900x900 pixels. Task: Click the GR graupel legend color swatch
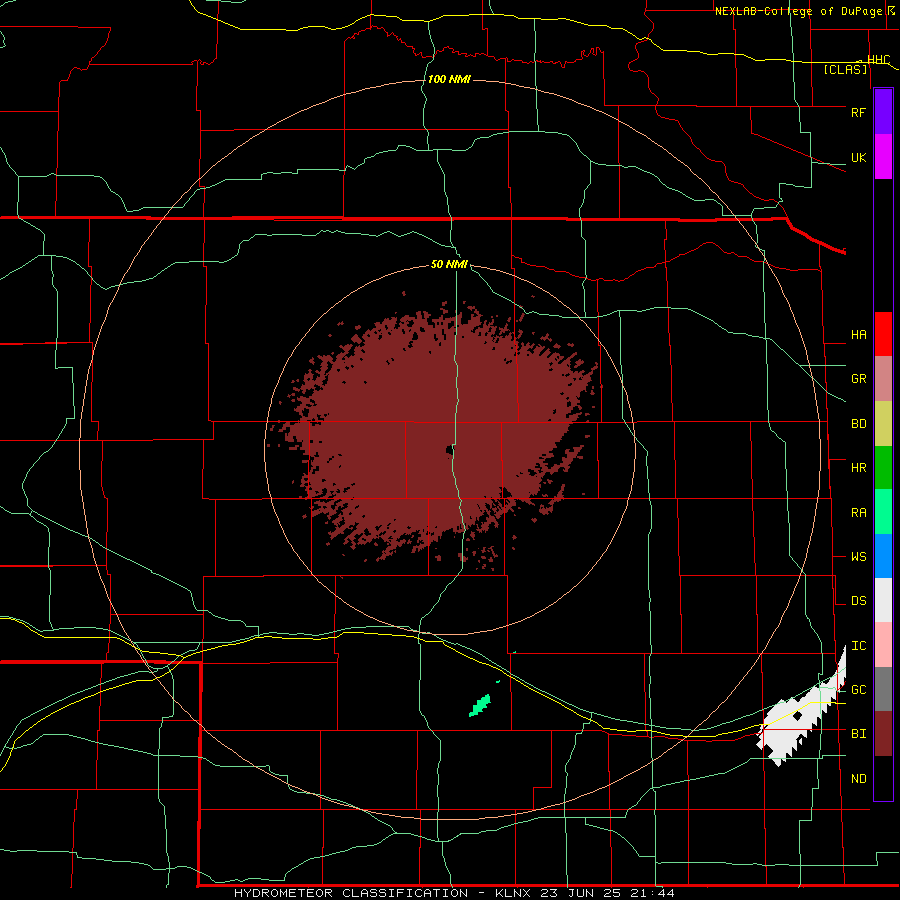tap(883, 379)
